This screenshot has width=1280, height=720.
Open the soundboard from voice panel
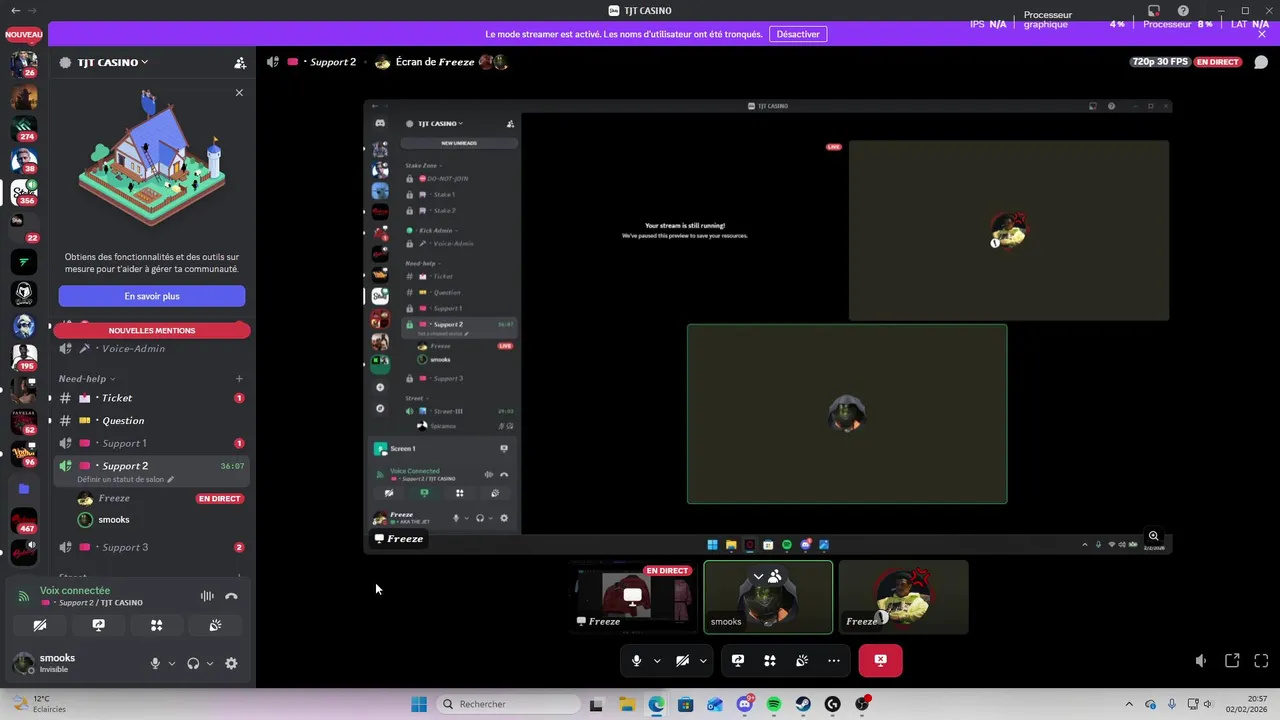click(x=215, y=625)
